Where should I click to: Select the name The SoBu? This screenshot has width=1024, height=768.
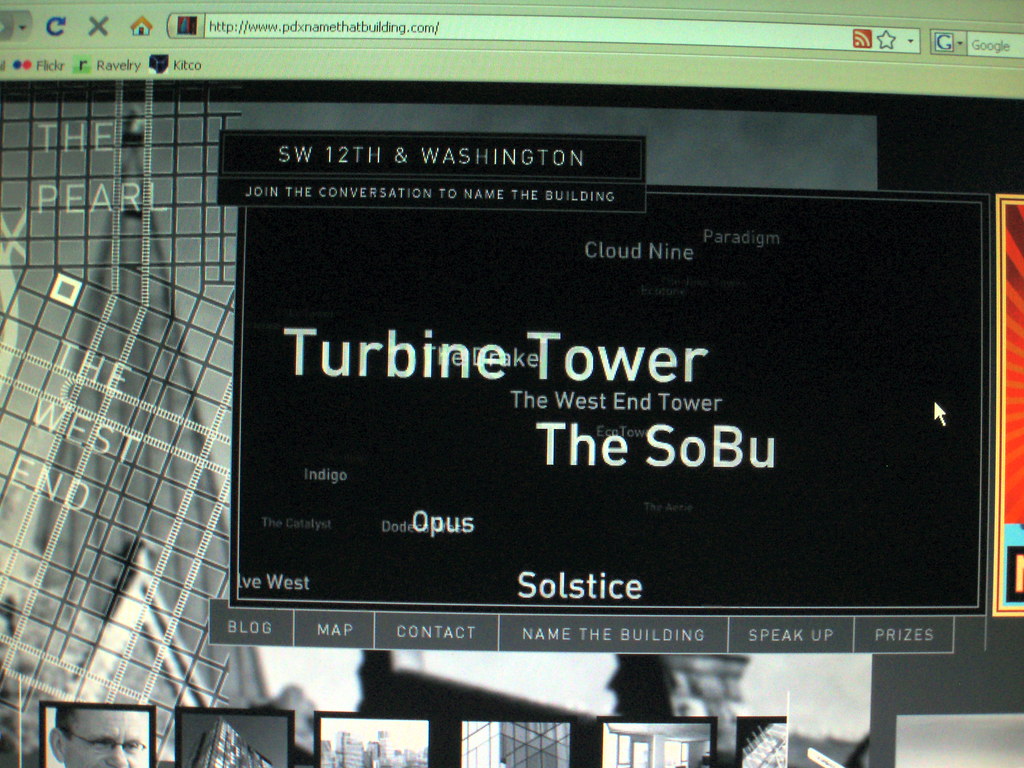point(656,446)
